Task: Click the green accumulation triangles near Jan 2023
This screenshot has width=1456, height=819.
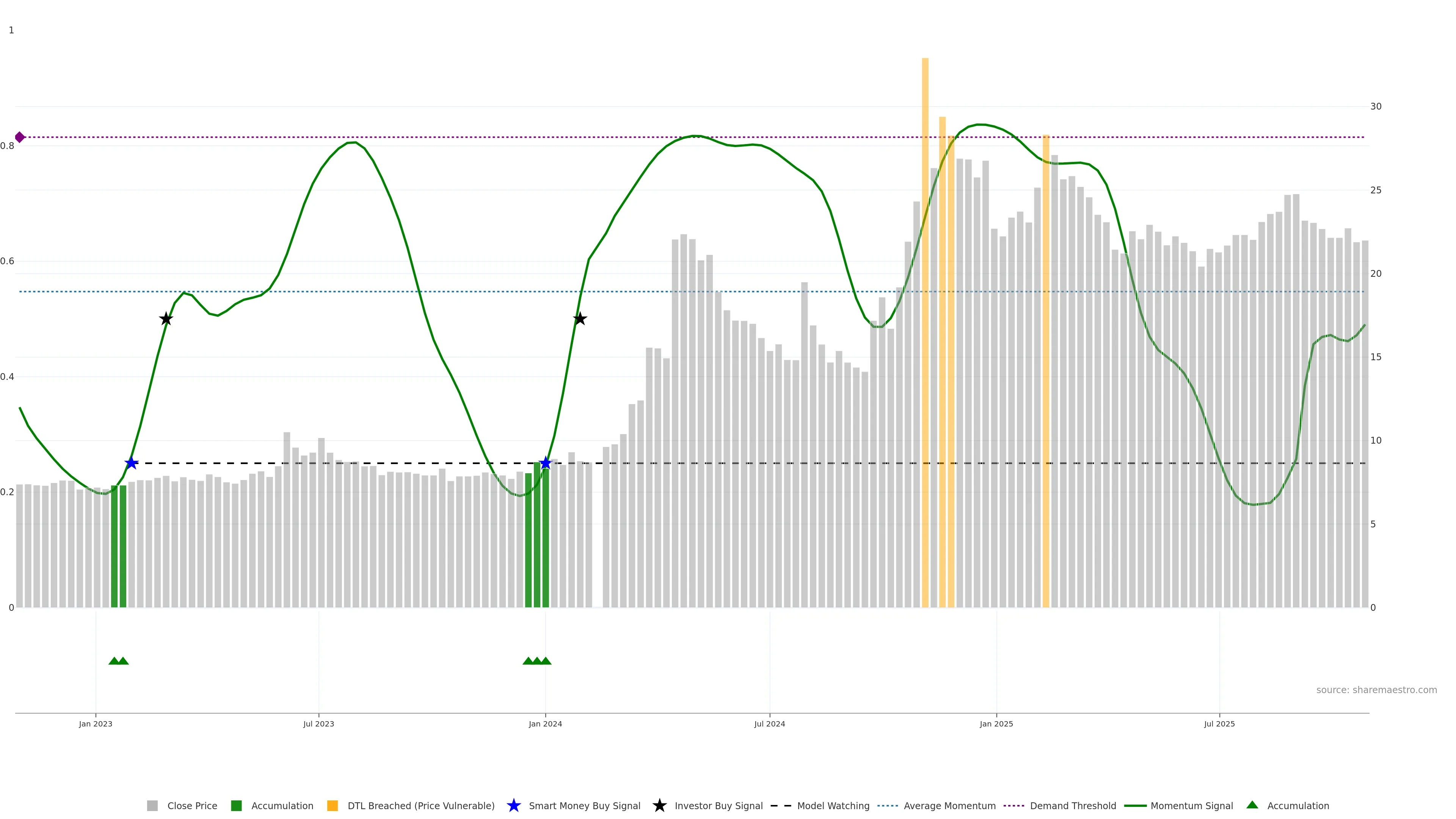Action: [119, 661]
